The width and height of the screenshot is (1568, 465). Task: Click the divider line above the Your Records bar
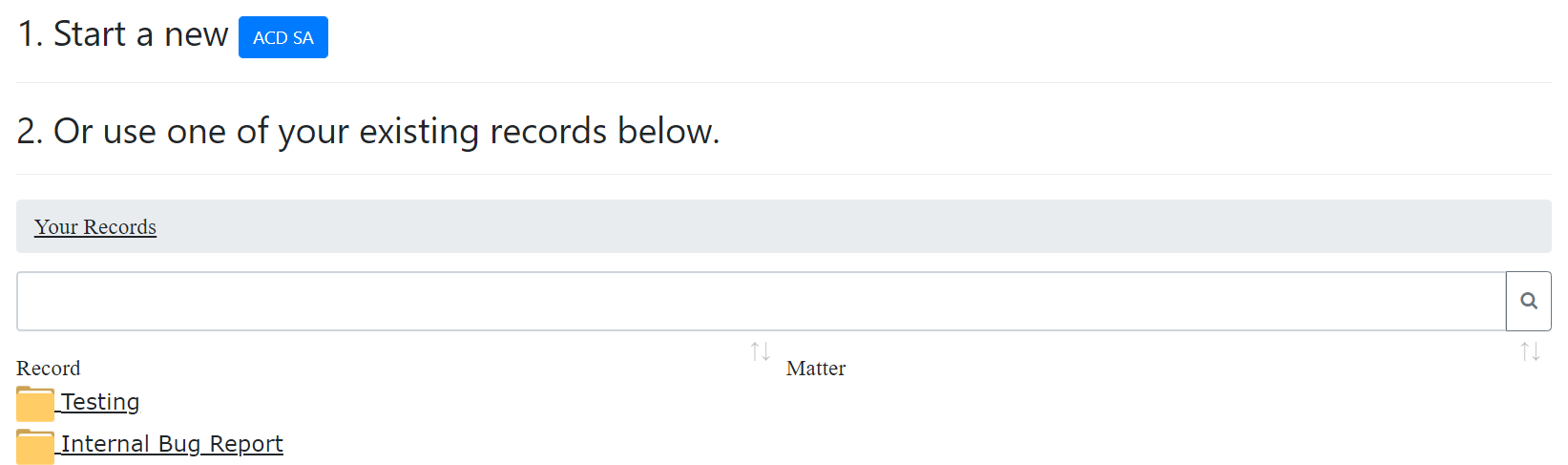pyautogui.click(x=783, y=175)
